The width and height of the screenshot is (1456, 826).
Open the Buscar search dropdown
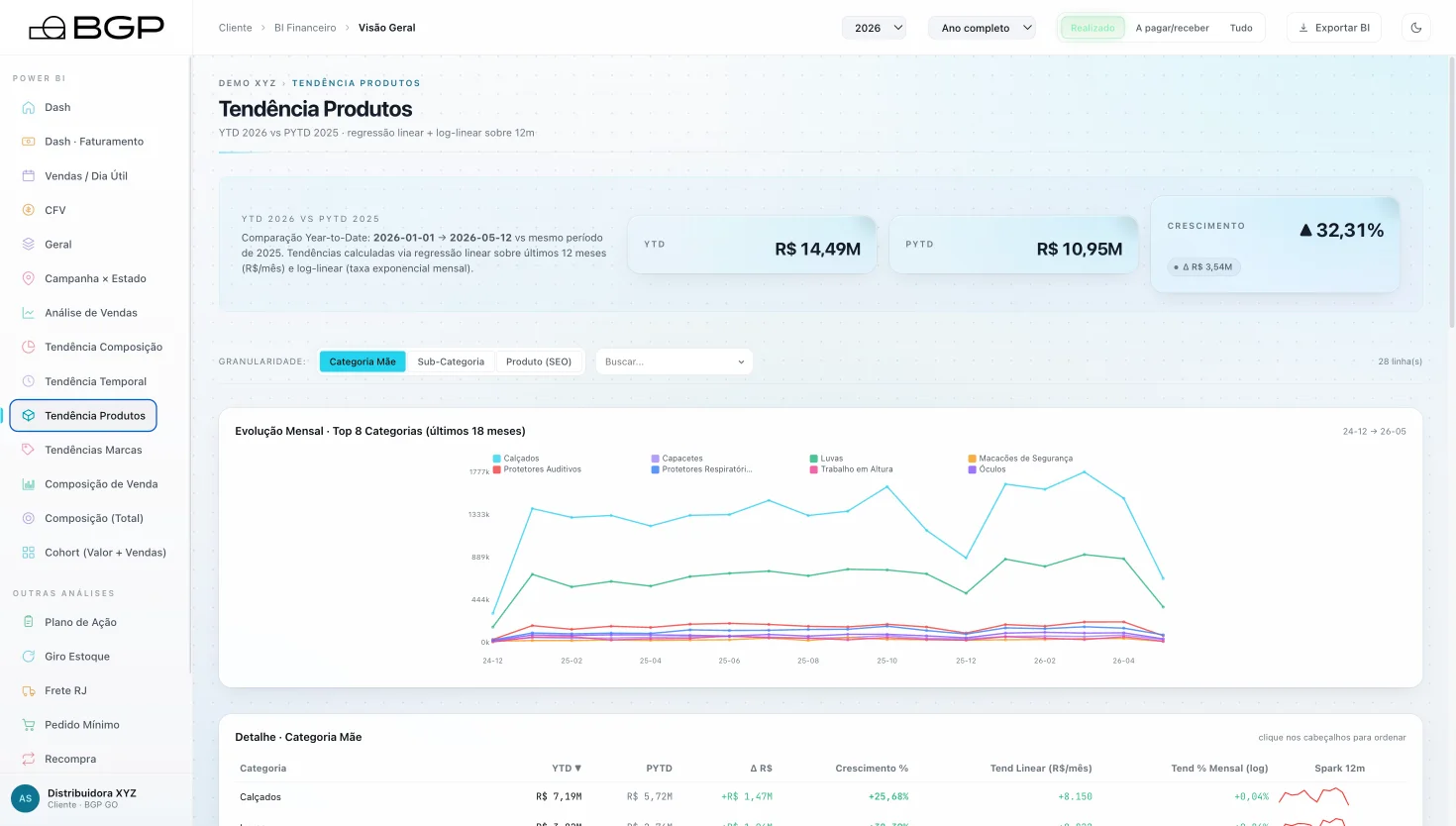coord(674,361)
